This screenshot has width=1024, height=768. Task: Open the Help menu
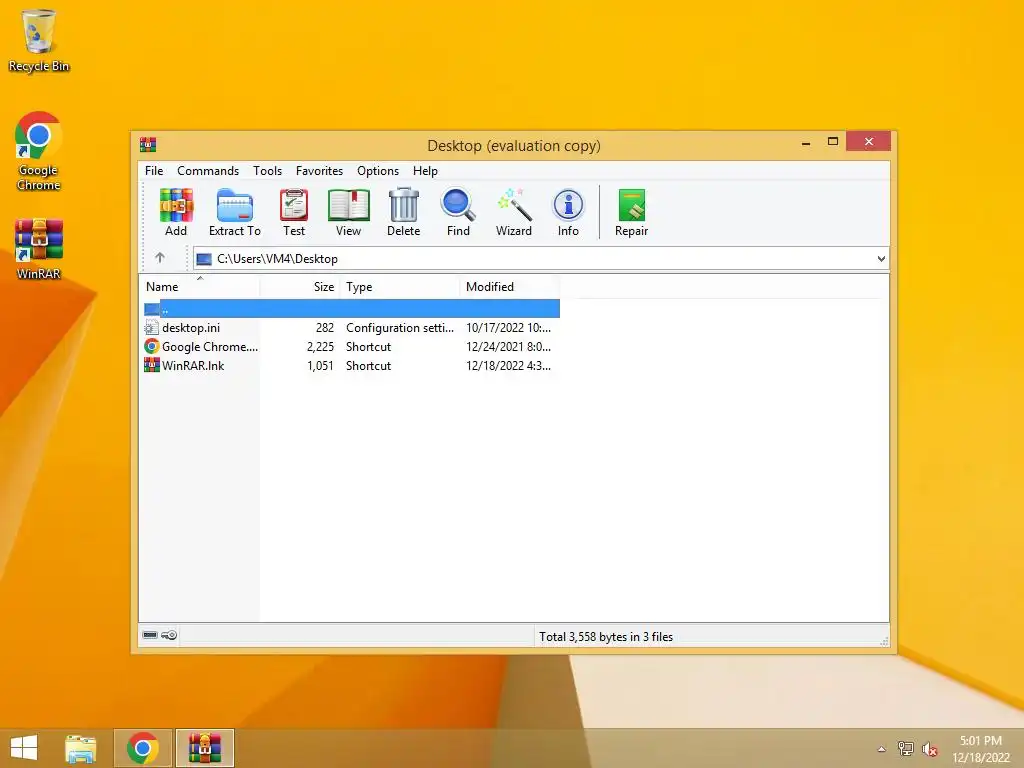coord(425,170)
